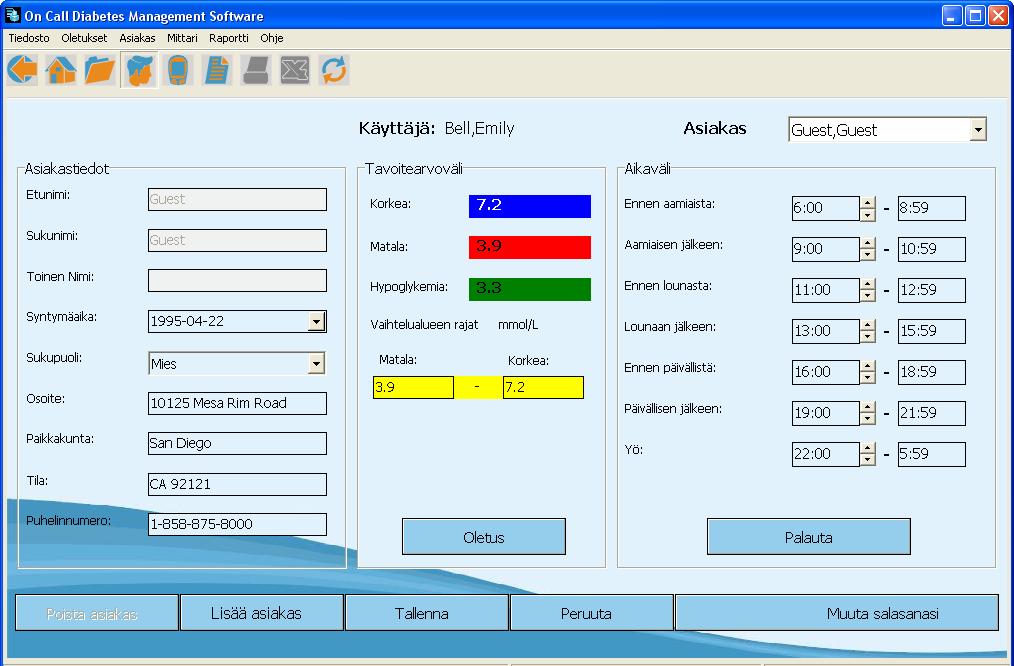Click the gray Excel export icon
Screen dimensions: 1014x666
point(295,70)
